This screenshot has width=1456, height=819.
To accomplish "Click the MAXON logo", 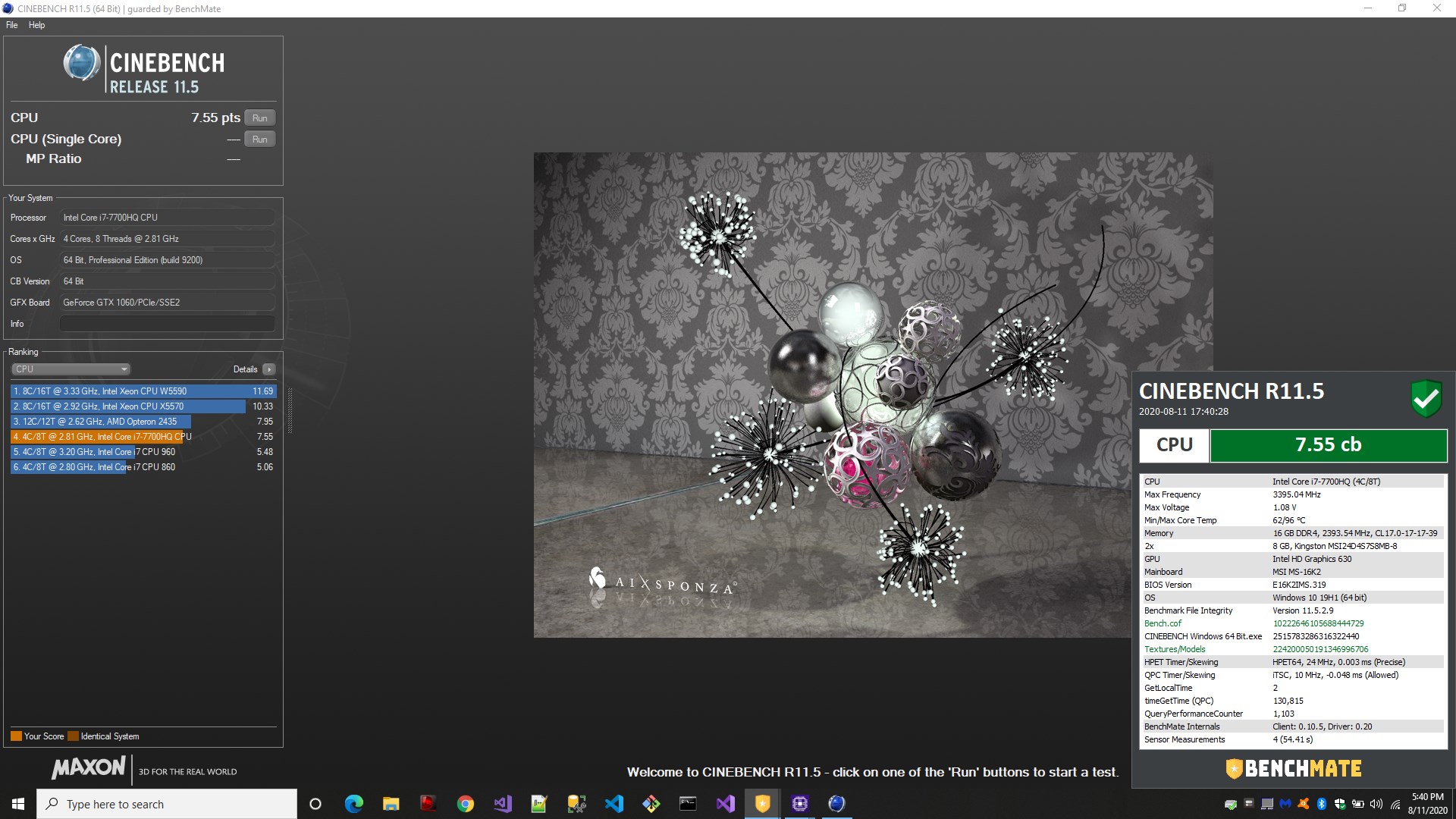I will click(x=88, y=768).
